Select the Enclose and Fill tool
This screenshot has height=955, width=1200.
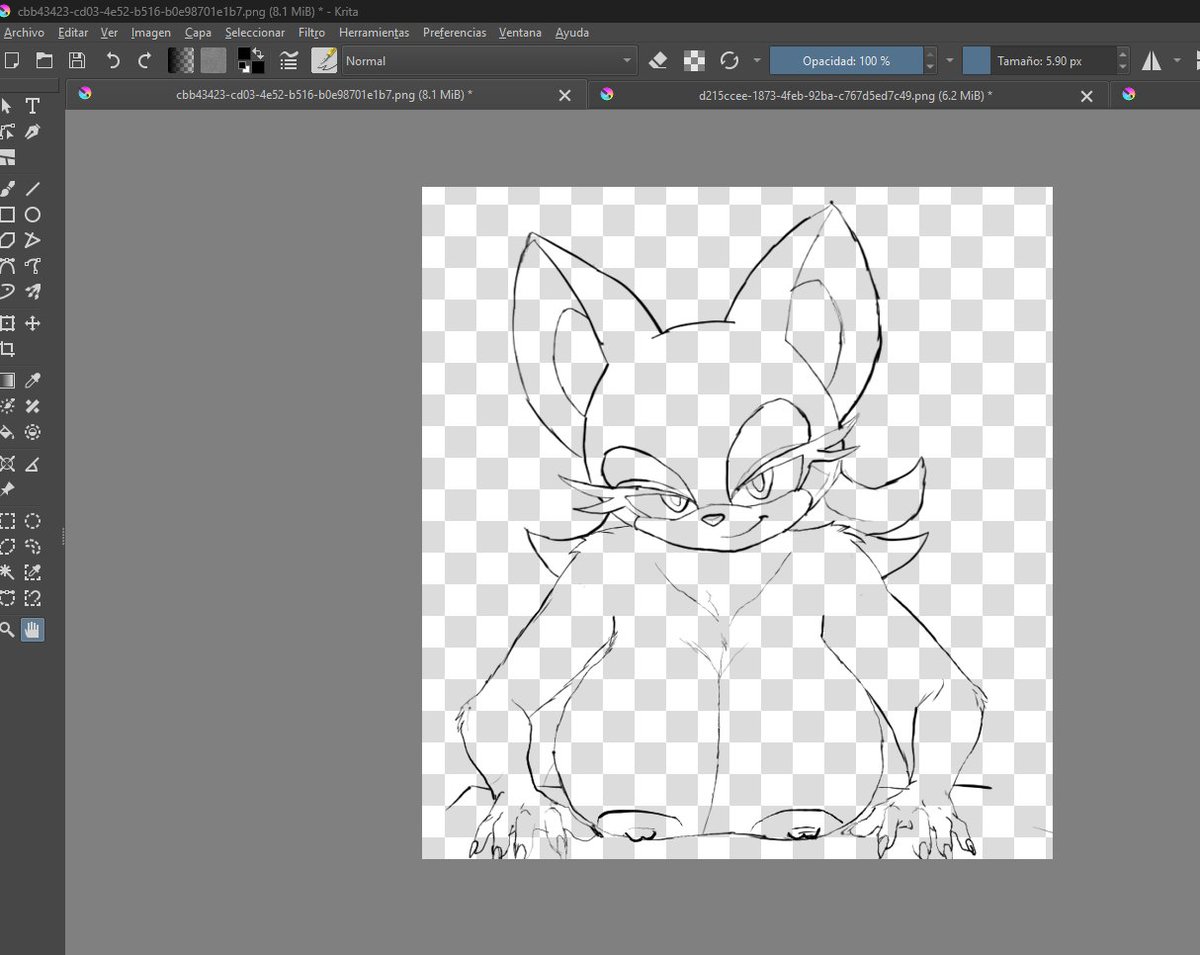click(33, 432)
